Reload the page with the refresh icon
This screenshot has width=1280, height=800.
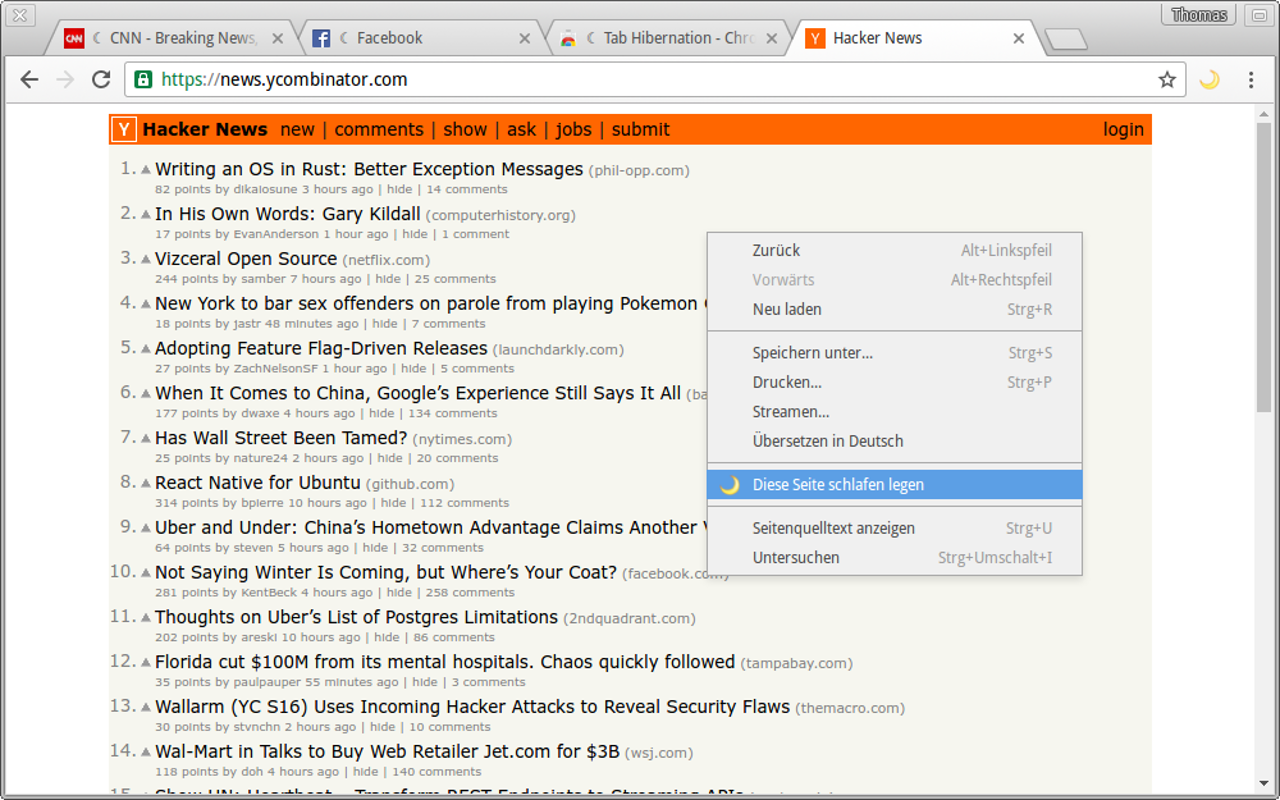pos(101,80)
